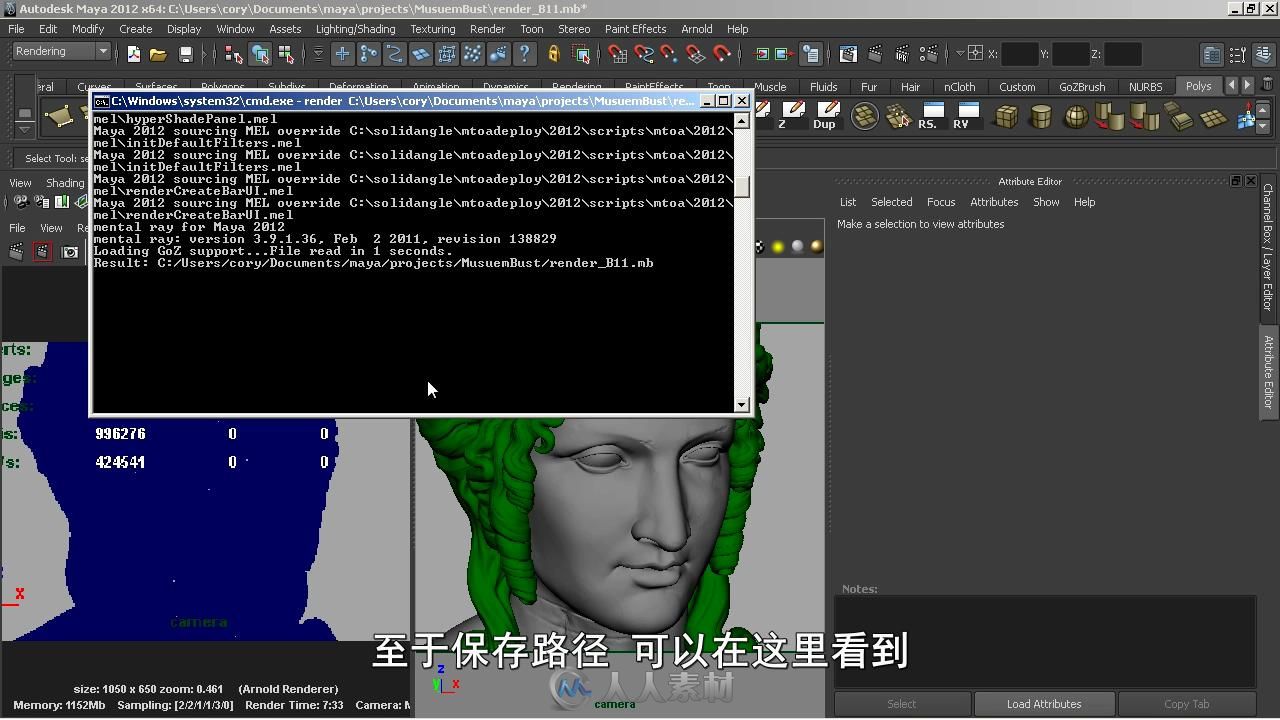Switch to the NURBS shelf tab
The image size is (1280, 720).
(1146, 87)
